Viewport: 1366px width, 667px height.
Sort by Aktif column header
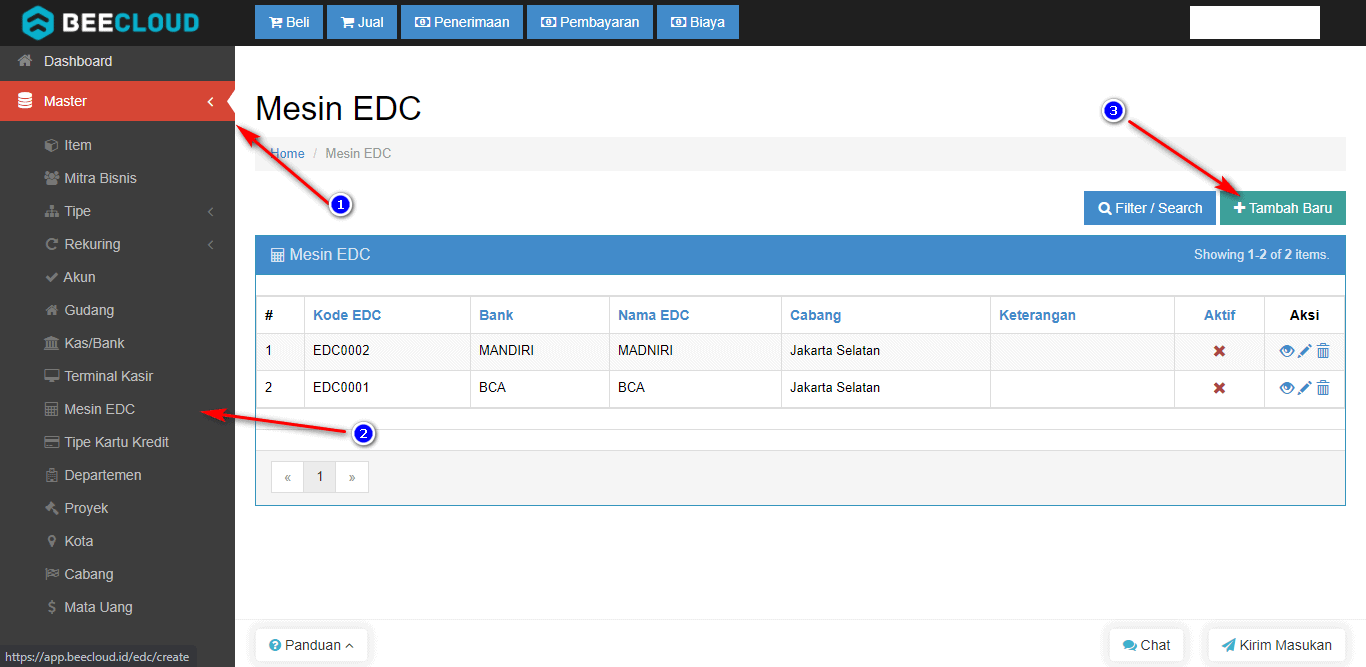1220,315
